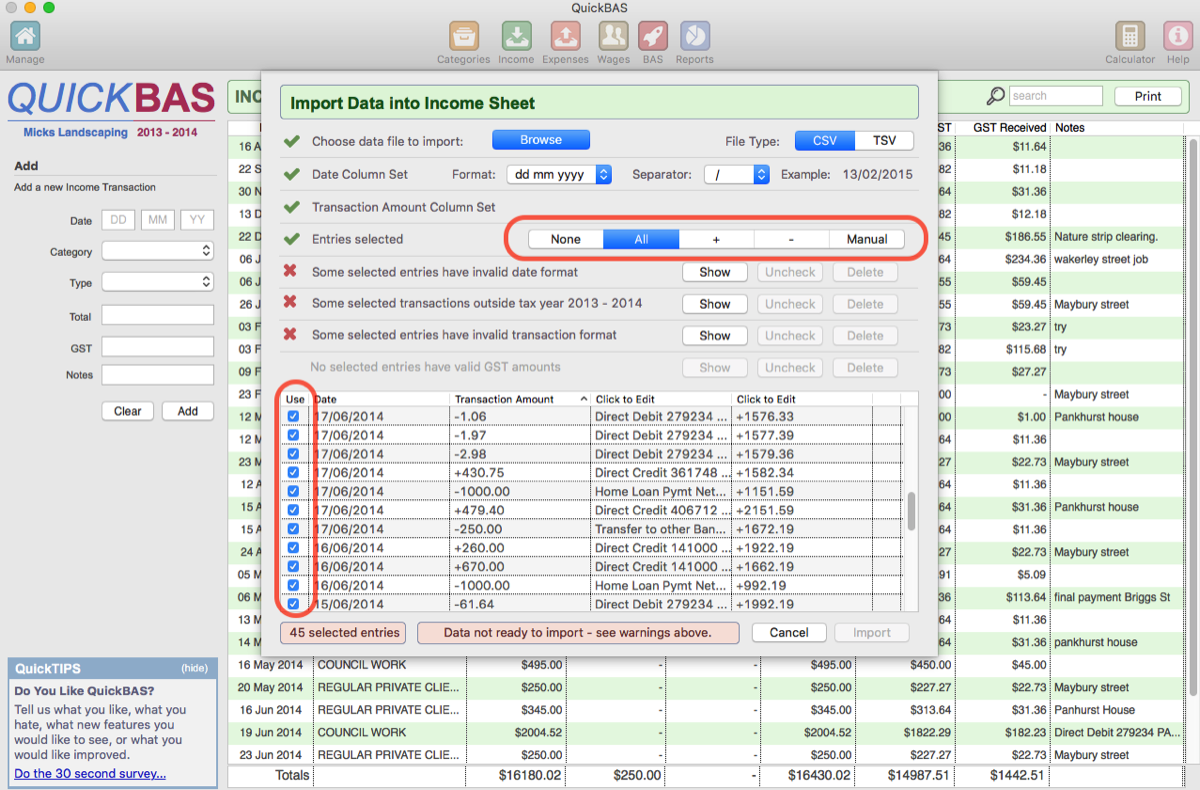This screenshot has width=1200, height=790.
Task: Select the None entries option
Action: click(566, 239)
